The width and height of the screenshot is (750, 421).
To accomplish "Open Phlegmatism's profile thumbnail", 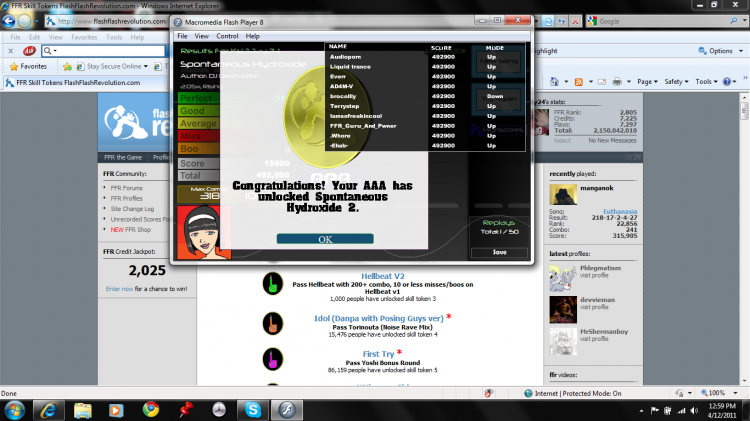I will pyautogui.click(x=563, y=277).
